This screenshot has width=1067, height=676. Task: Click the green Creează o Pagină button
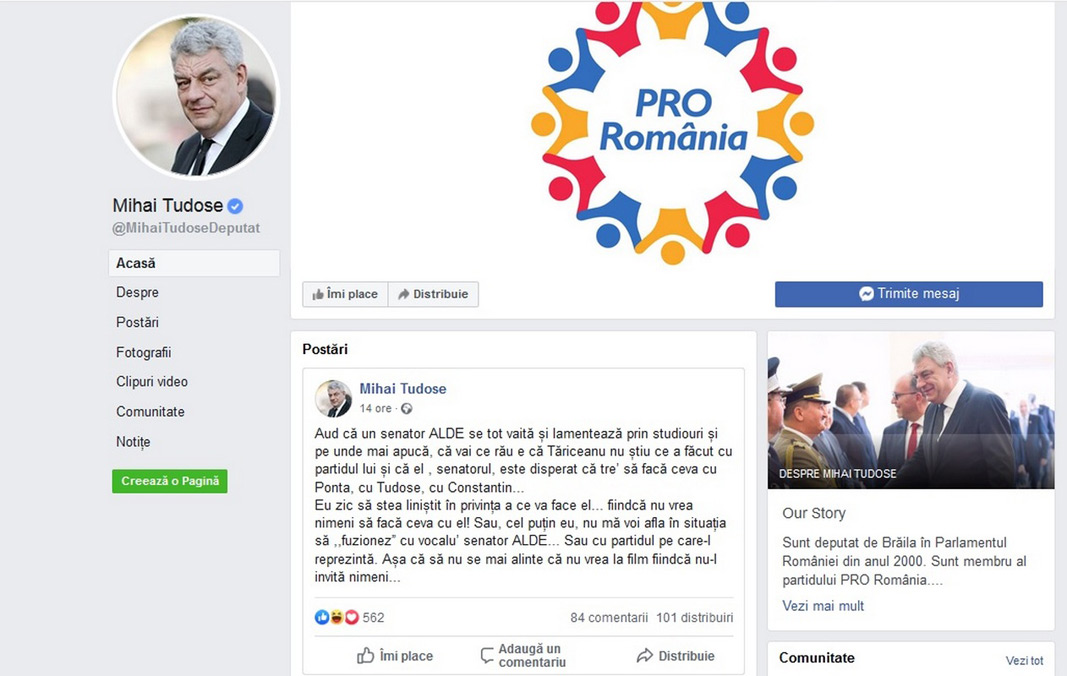(x=170, y=481)
